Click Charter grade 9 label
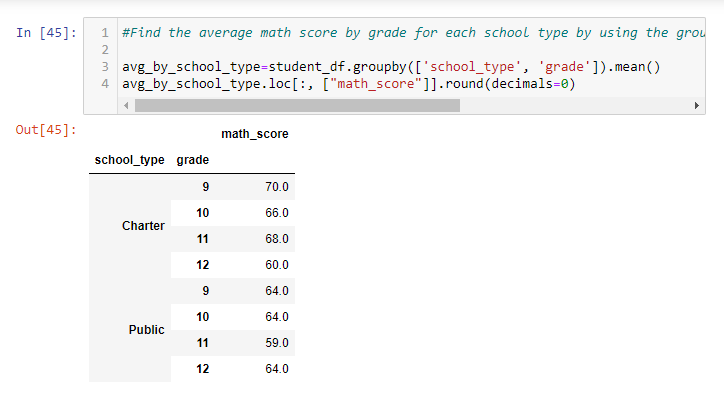The height and width of the screenshot is (411, 724). (205, 187)
